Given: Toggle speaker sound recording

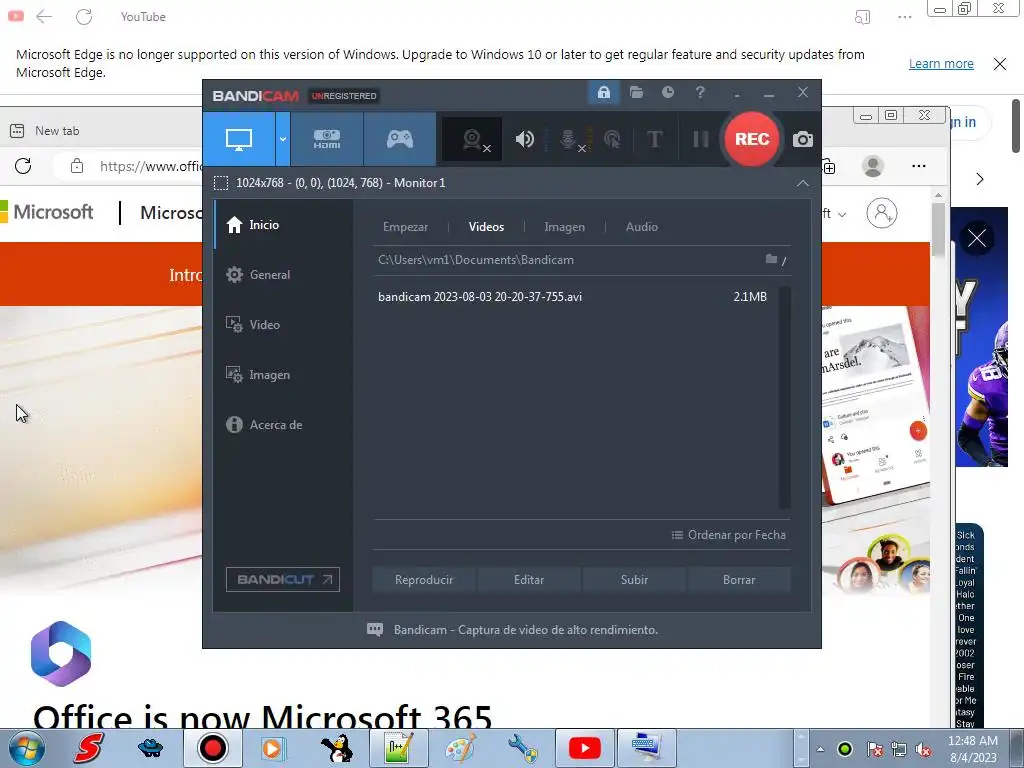Looking at the screenshot, I should [x=524, y=139].
